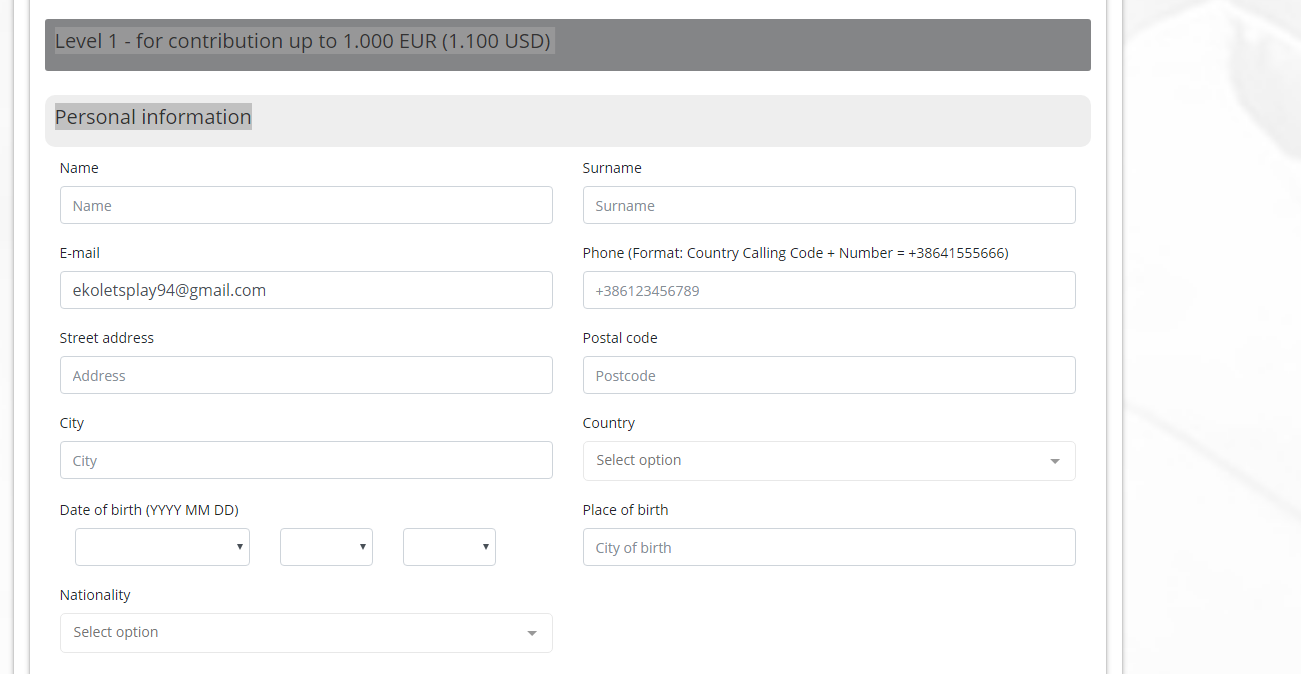Open the birth year dropdown
Image resolution: width=1301 pixels, height=674 pixels.
[x=162, y=547]
